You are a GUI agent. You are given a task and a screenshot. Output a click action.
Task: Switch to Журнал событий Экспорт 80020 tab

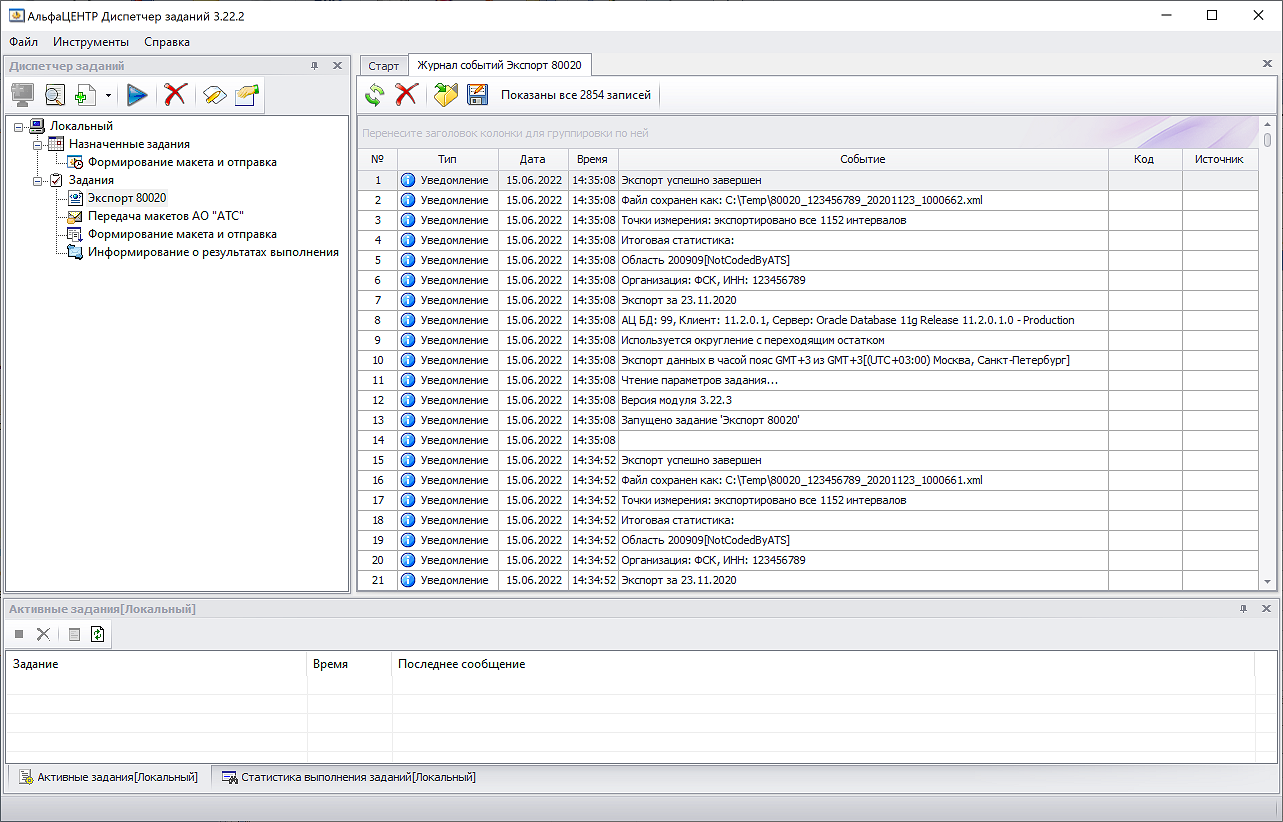[500, 65]
